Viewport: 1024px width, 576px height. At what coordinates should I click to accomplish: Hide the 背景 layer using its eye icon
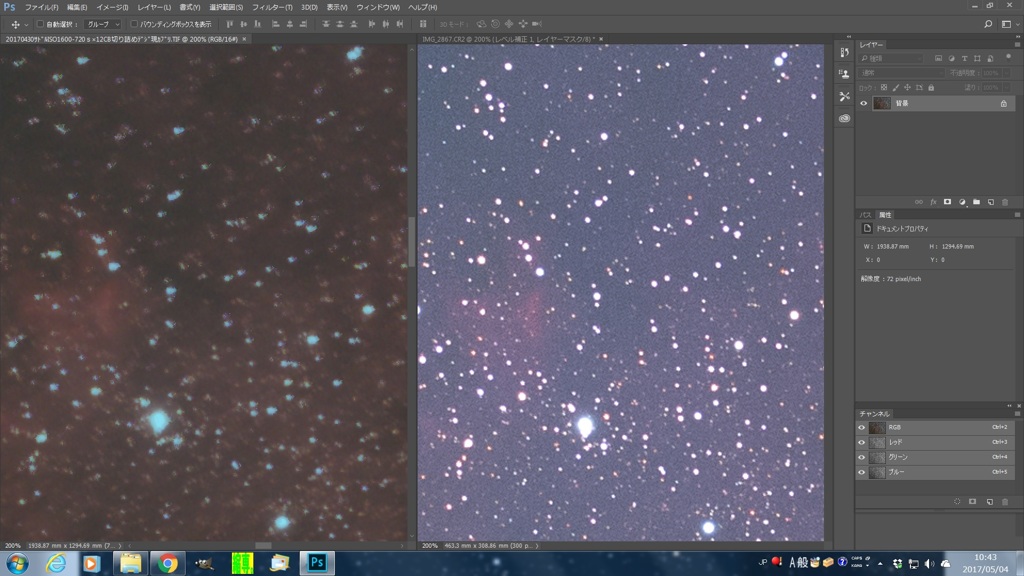(864, 103)
